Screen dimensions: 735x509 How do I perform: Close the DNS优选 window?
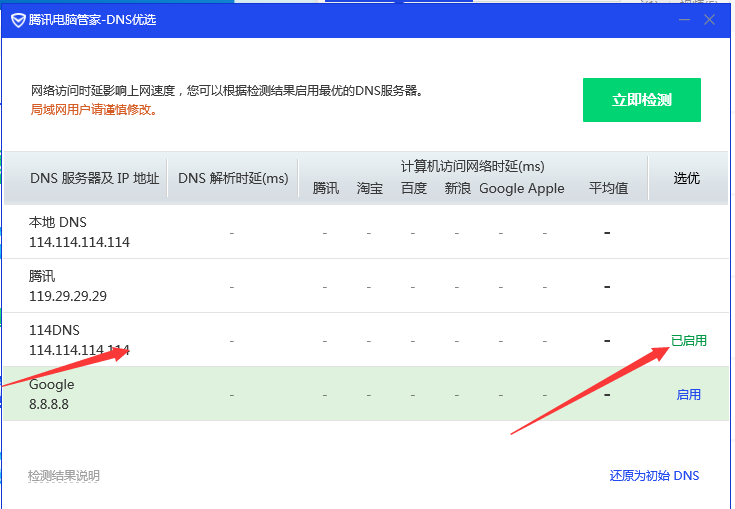coord(709,20)
